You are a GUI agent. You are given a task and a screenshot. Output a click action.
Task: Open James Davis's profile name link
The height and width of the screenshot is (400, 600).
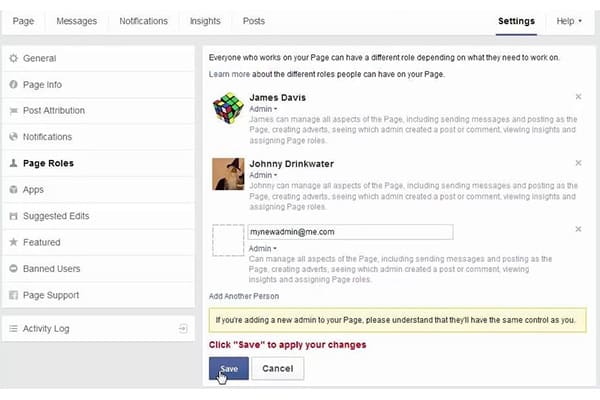tap(277, 98)
